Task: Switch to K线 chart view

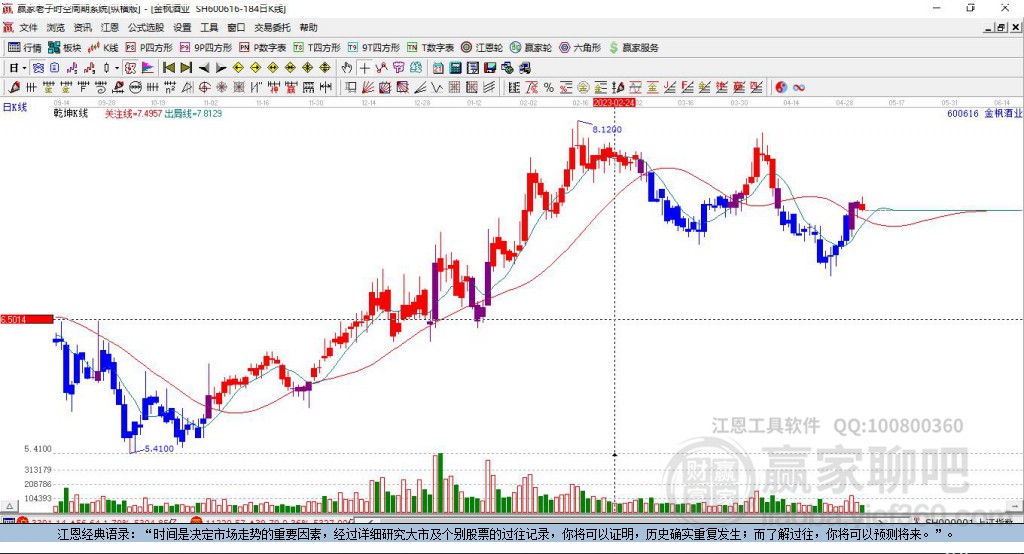Action: tap(103, 48)
